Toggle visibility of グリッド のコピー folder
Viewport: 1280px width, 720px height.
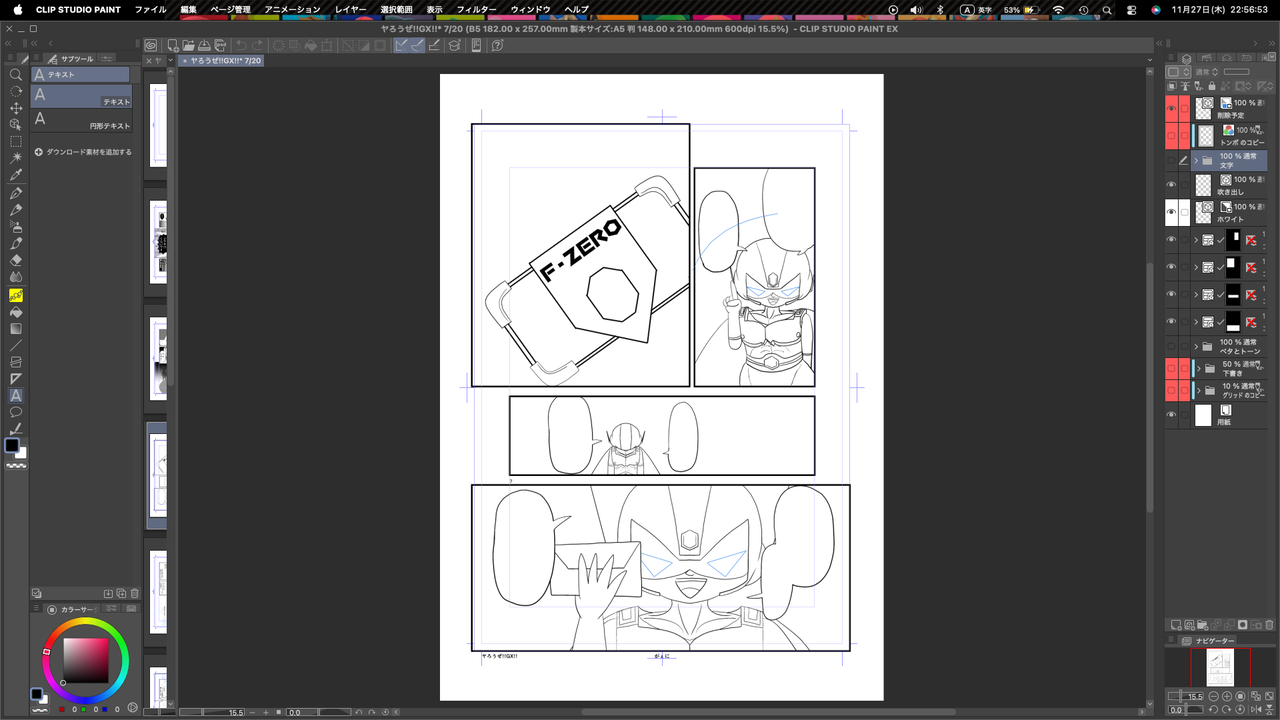1172,390
